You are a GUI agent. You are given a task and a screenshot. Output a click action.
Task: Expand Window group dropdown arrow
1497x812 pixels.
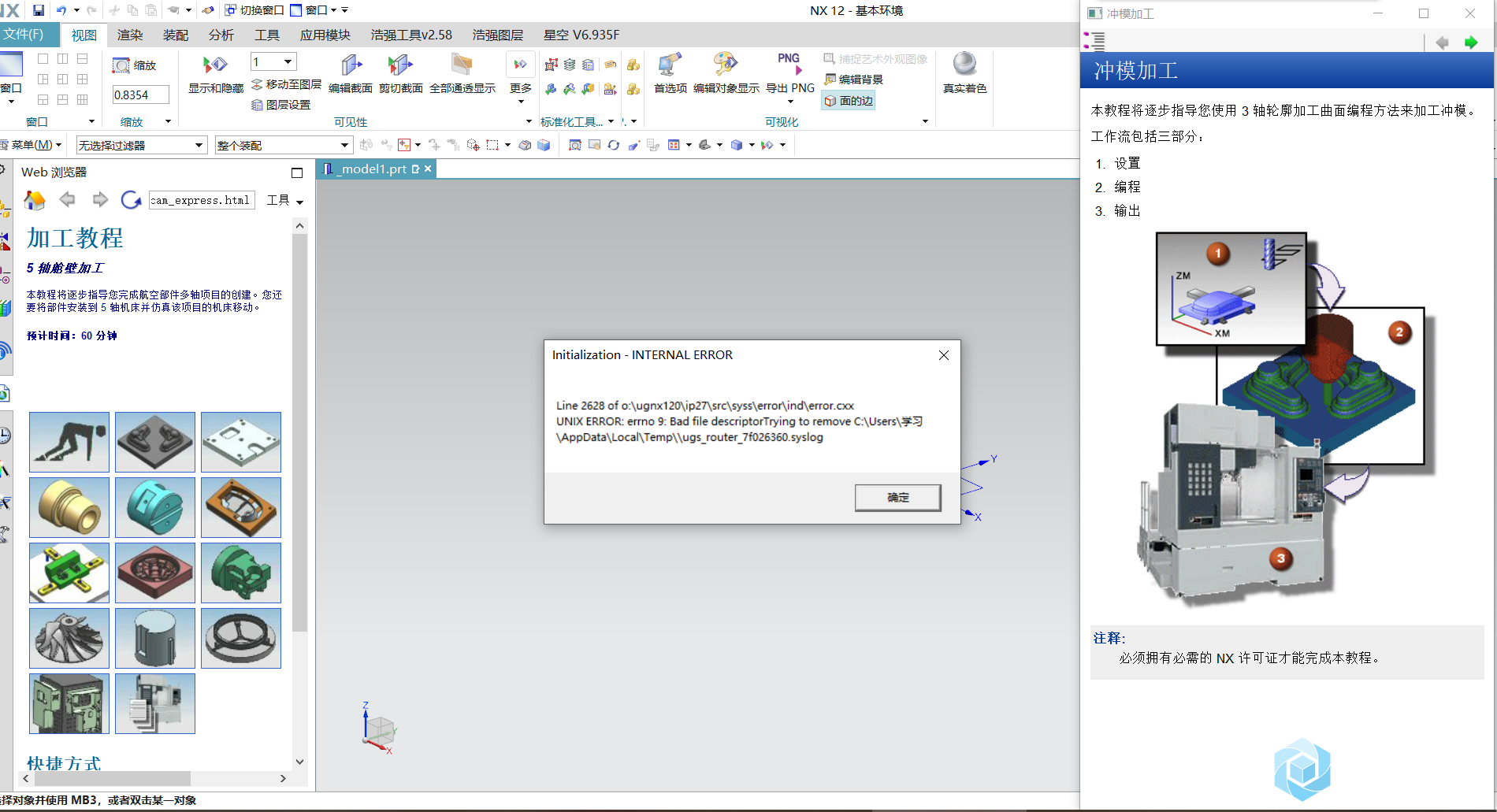pos(91,121)
